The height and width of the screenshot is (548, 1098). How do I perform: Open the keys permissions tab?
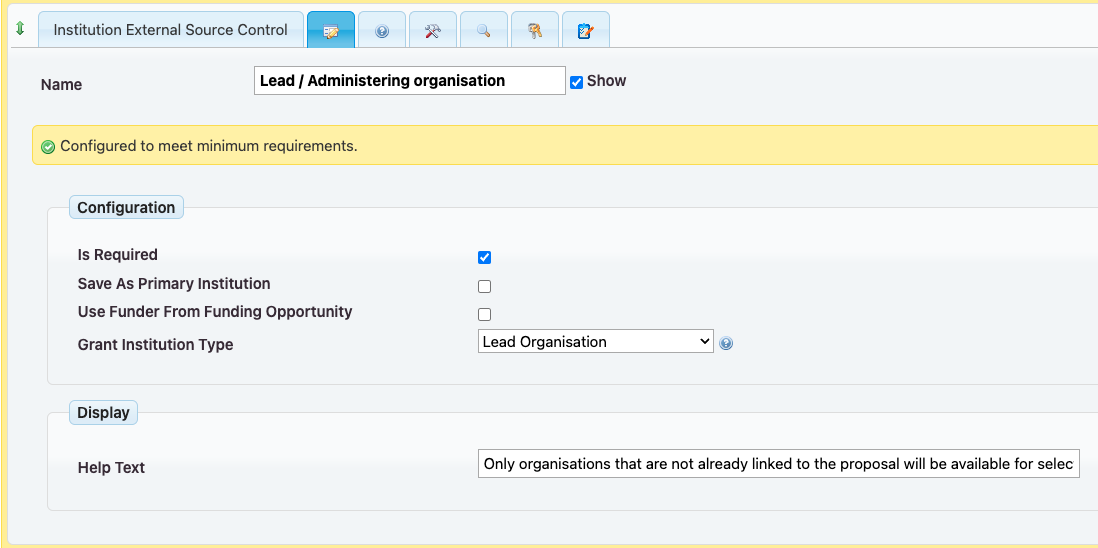click(535, 31)
